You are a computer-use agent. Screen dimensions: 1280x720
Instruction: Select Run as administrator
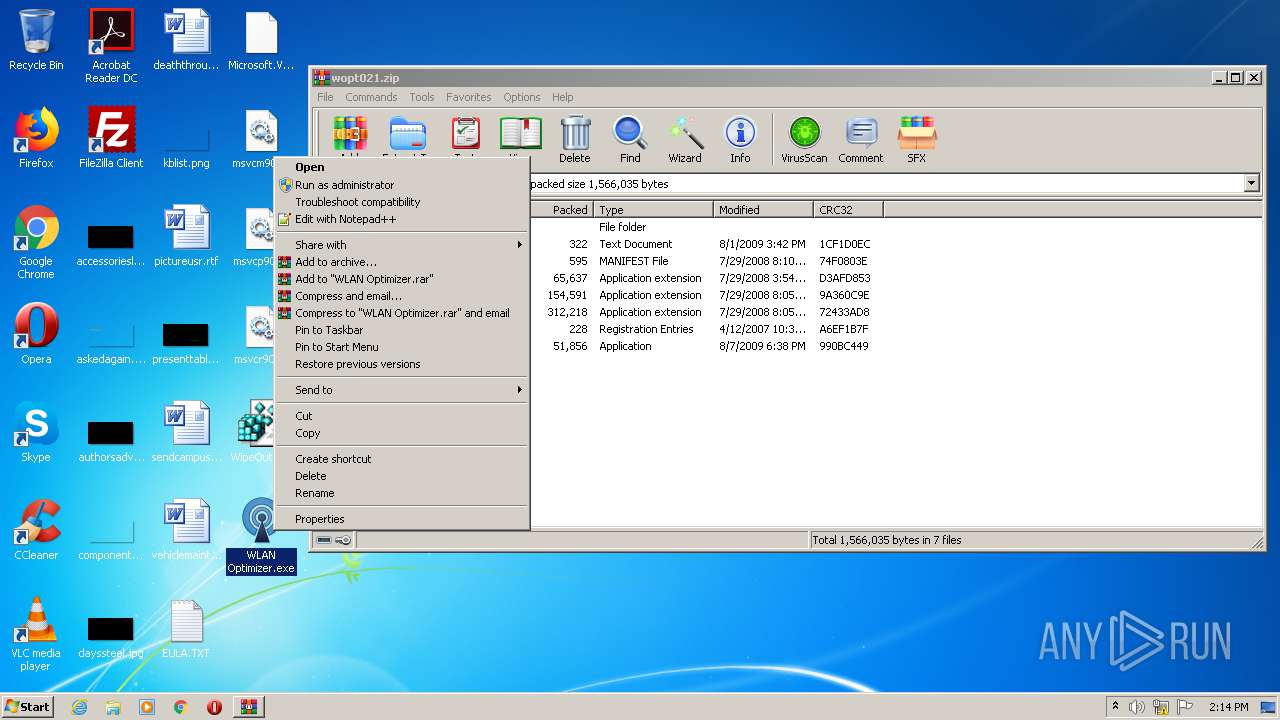coord(401,185)
